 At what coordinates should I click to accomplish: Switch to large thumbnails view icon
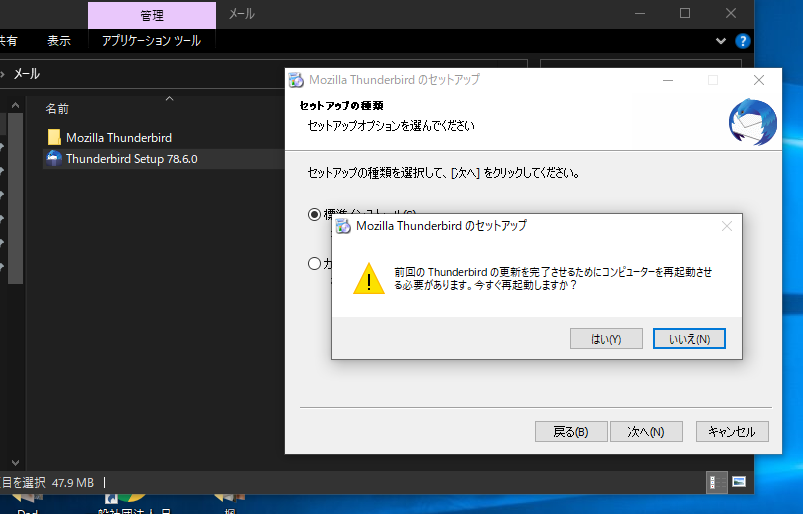pyautogui.click(x=739, y=482)
